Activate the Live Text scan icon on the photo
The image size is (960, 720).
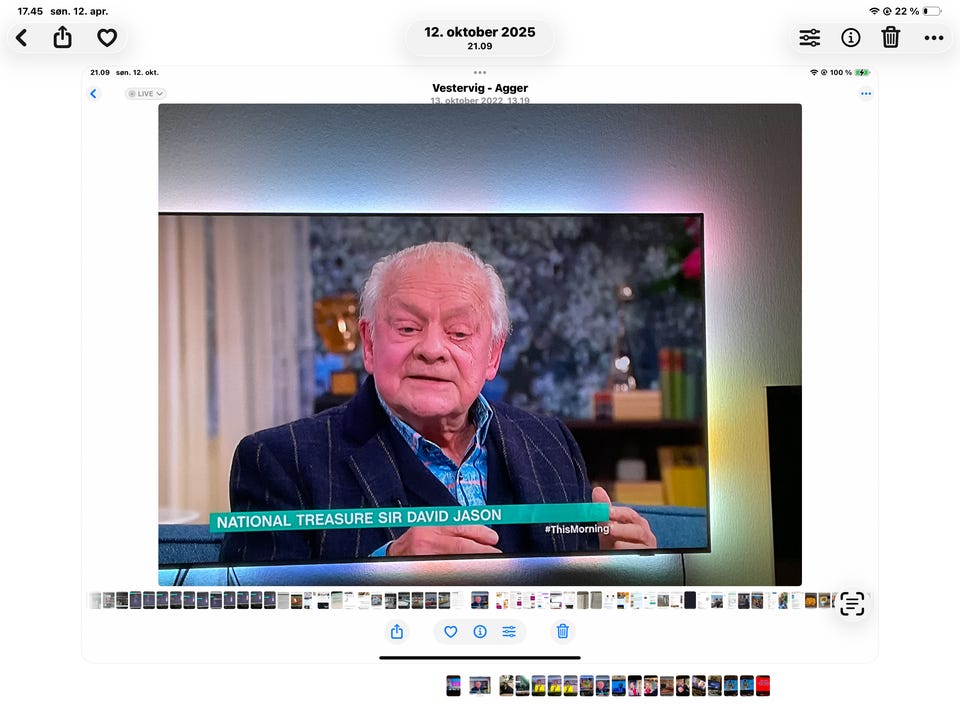point(852,604)
